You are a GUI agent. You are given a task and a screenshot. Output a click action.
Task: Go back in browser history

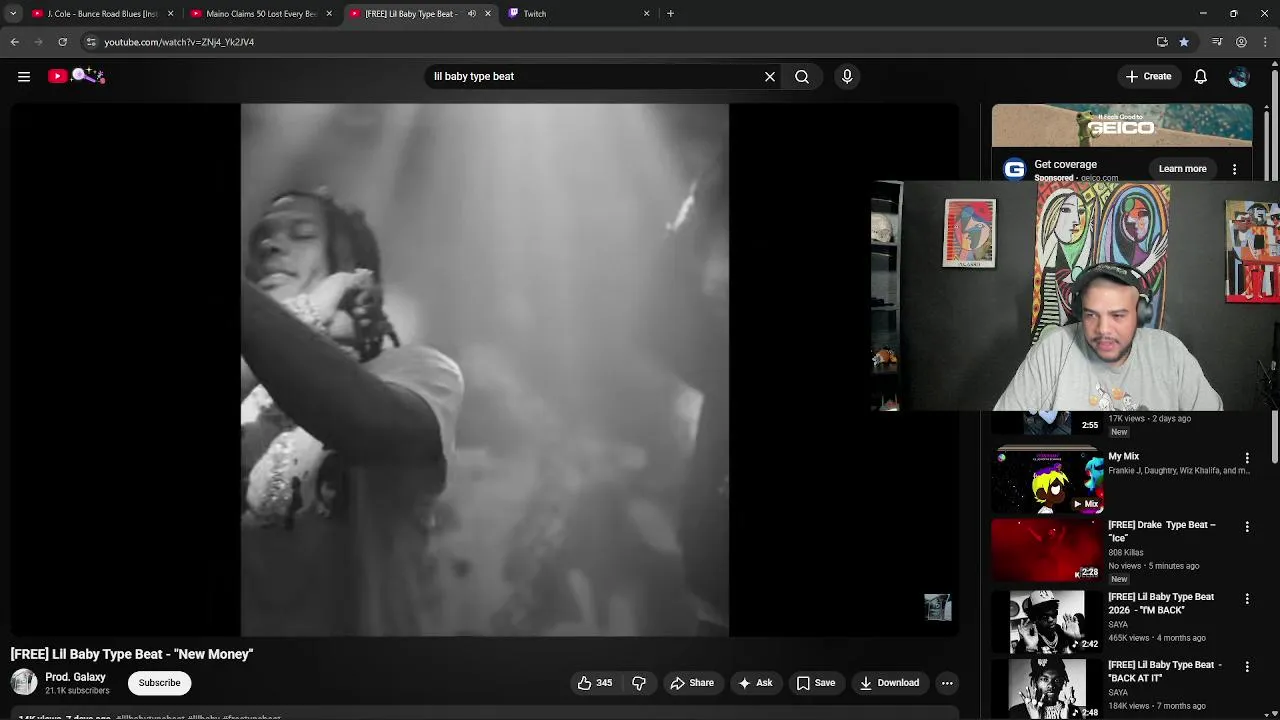15,42
